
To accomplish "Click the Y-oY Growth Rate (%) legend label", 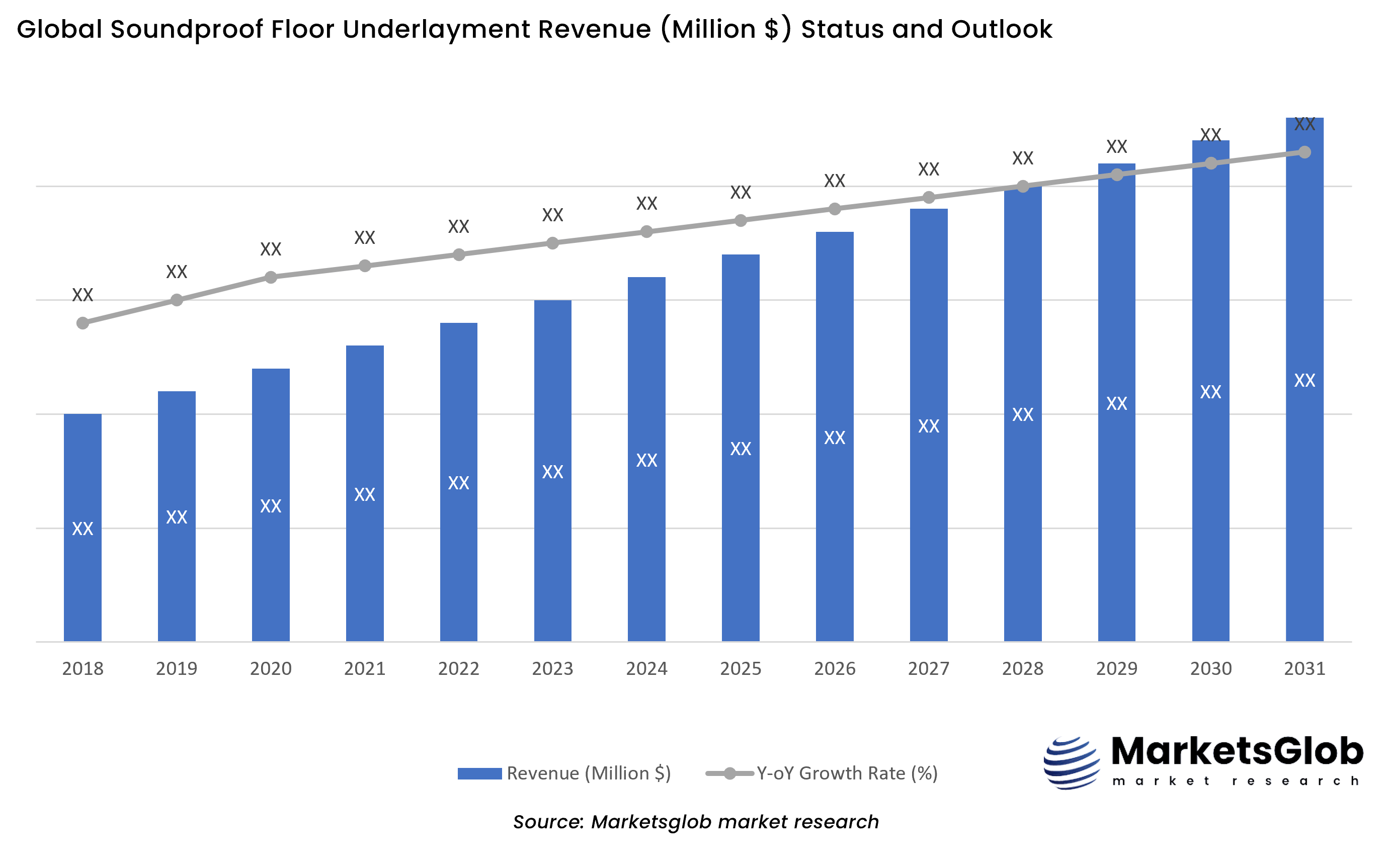I will 847,774.
